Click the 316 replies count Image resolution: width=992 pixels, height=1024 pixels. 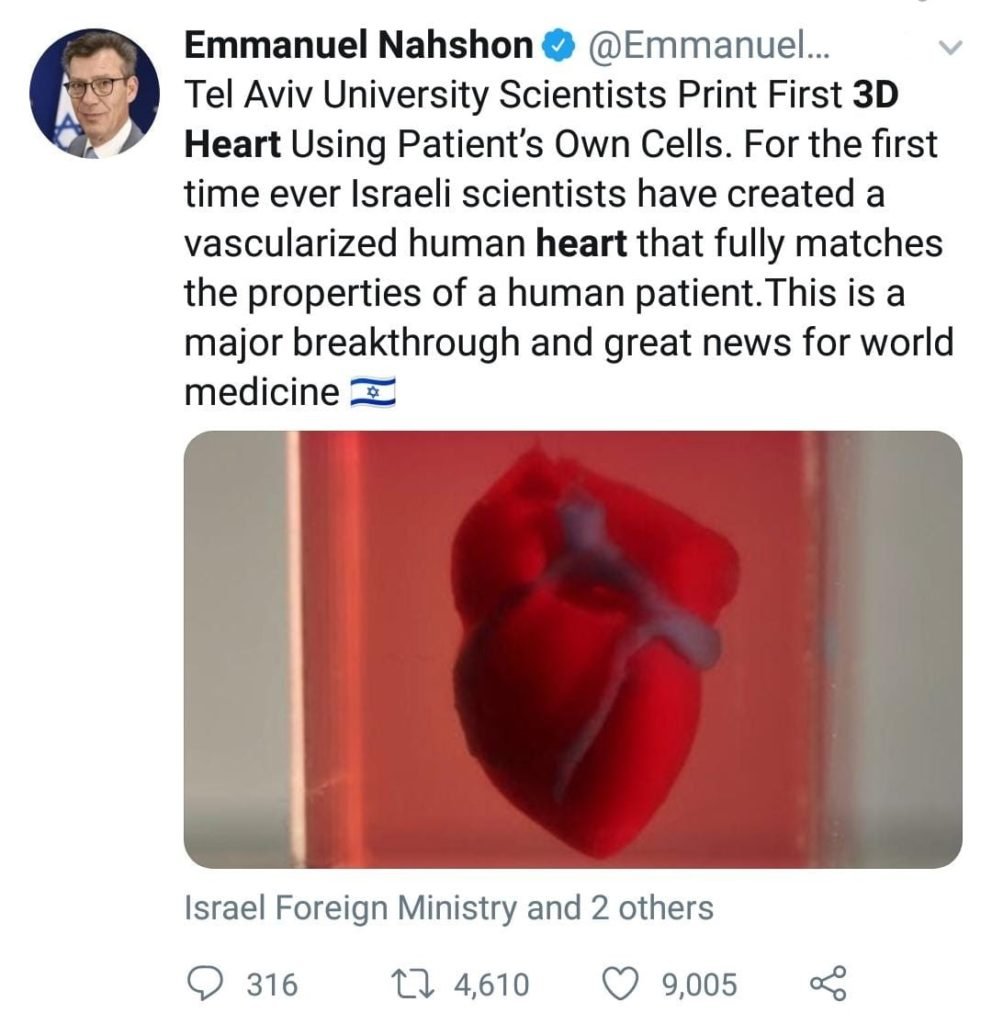(x=272, y=985)
